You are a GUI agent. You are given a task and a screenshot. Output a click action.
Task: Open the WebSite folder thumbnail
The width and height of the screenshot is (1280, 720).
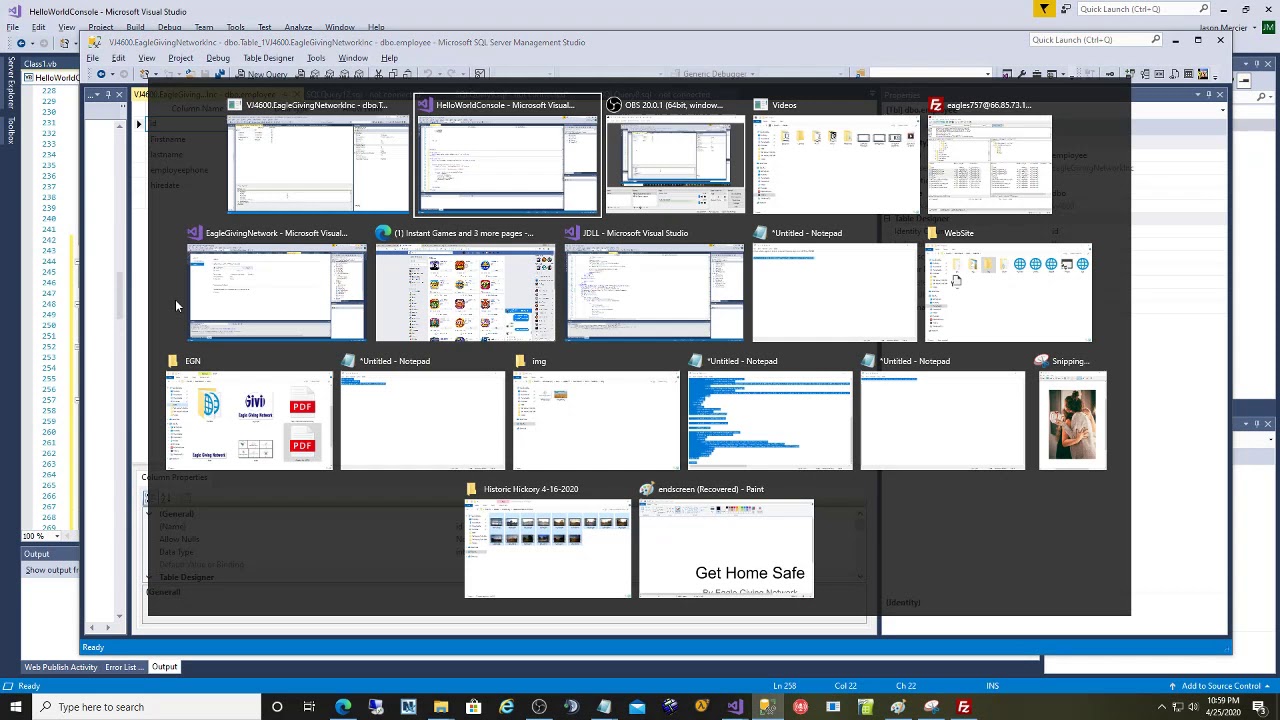[x=1008, y=293]
